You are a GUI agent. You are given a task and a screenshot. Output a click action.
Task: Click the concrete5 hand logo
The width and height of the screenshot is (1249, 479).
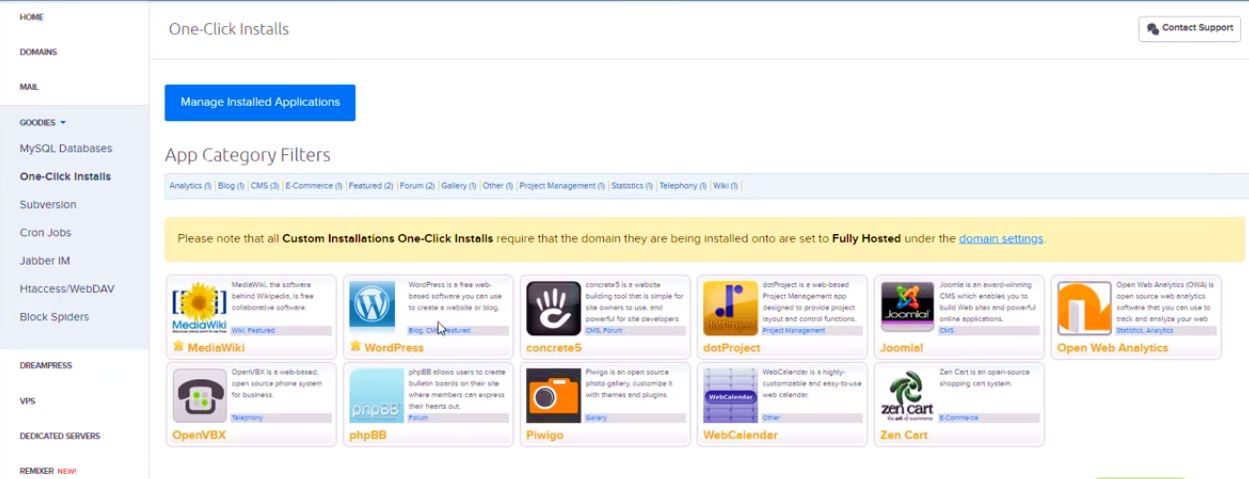[x=553, y=308]
